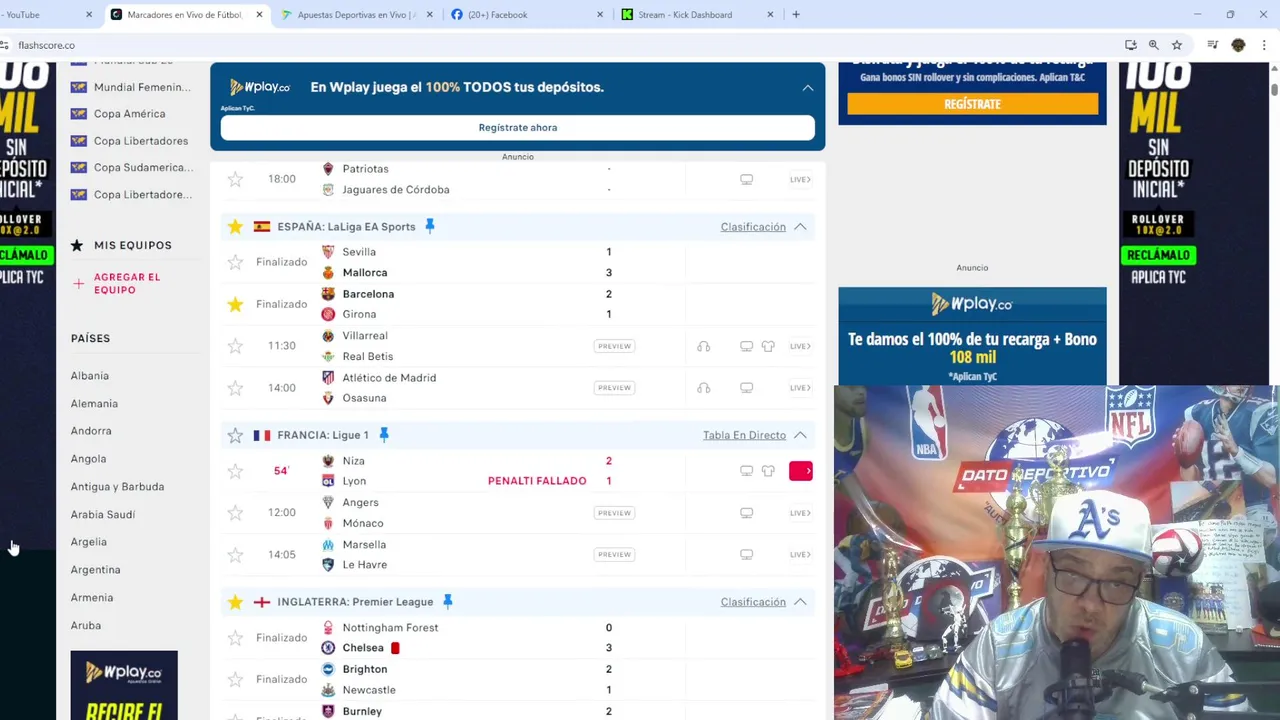This screenshot has height=720, width=1280.
Task: Unfavorite the LaLiga EA Sports league star
Action: 235,227
